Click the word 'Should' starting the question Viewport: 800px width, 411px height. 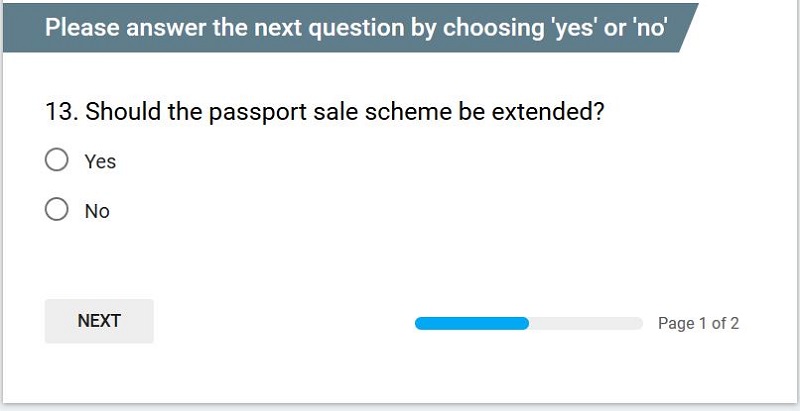(120, 112)
